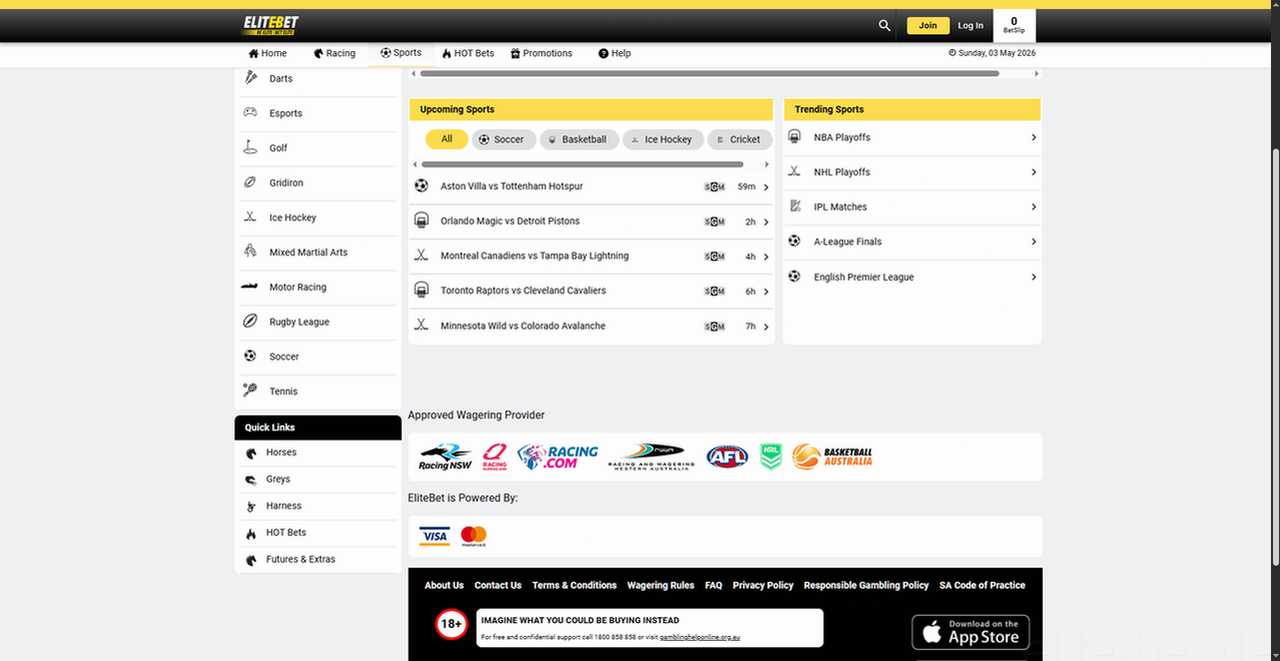Click the HOT Bets flame icon in Quick Links
This screenshot has height=661, width=1280.
pyautogui.click(x=251, y=533)
